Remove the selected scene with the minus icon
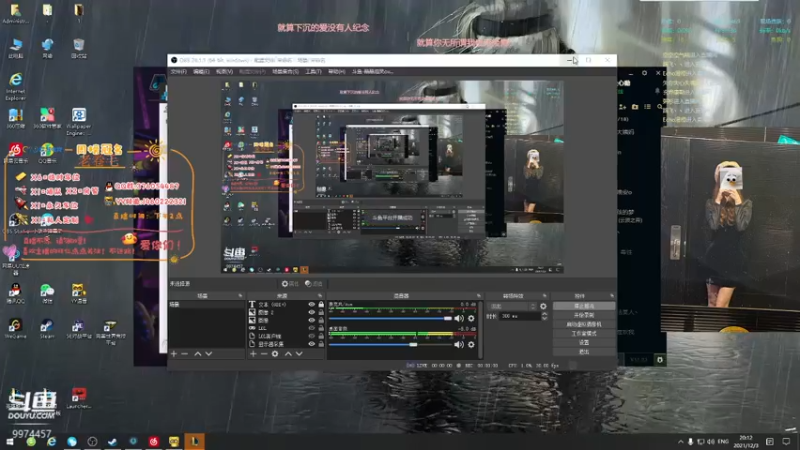This screenshot has width=800, height=450. click(185, 354)
